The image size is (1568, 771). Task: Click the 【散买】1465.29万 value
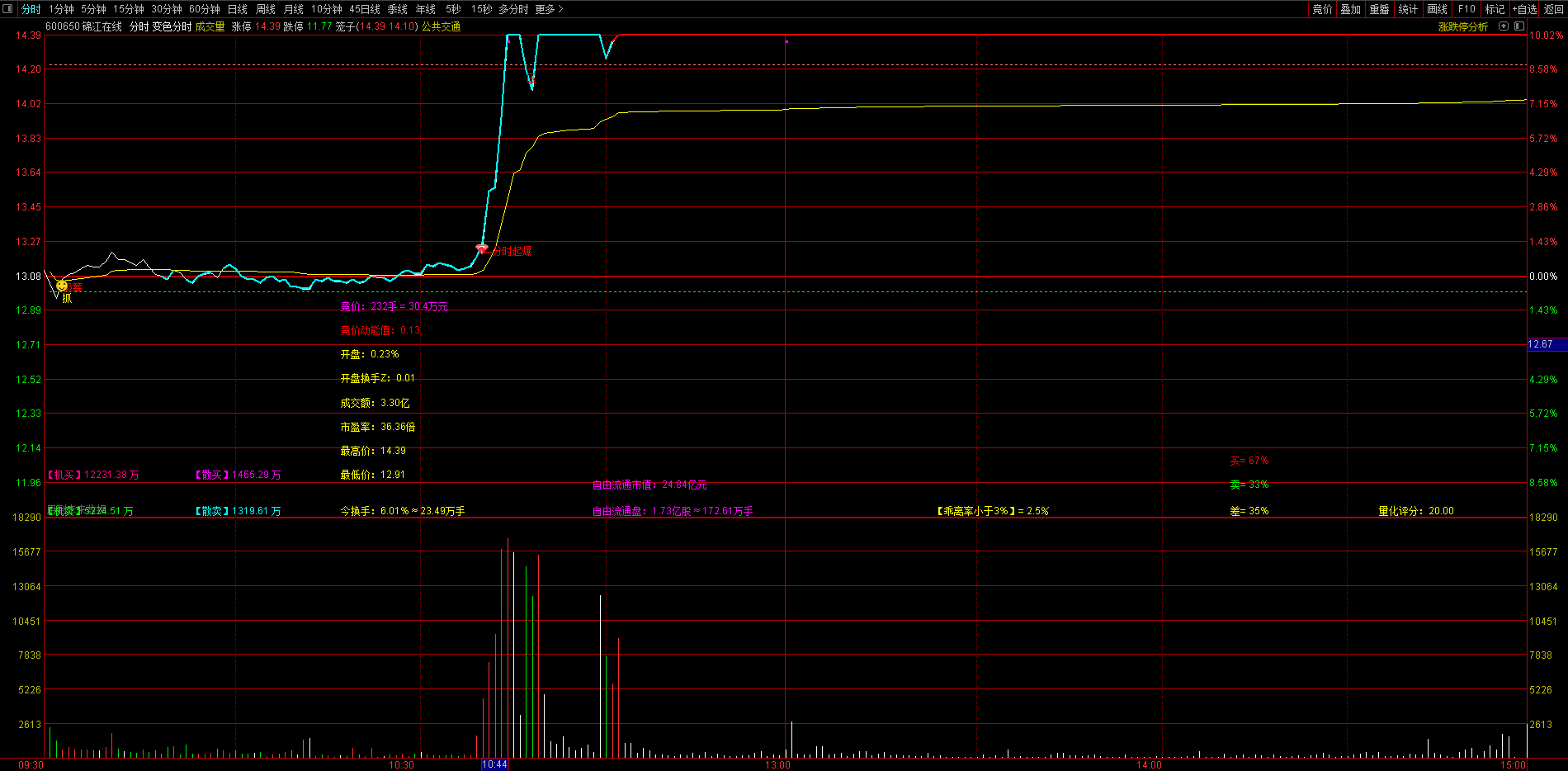pos(238,475)
